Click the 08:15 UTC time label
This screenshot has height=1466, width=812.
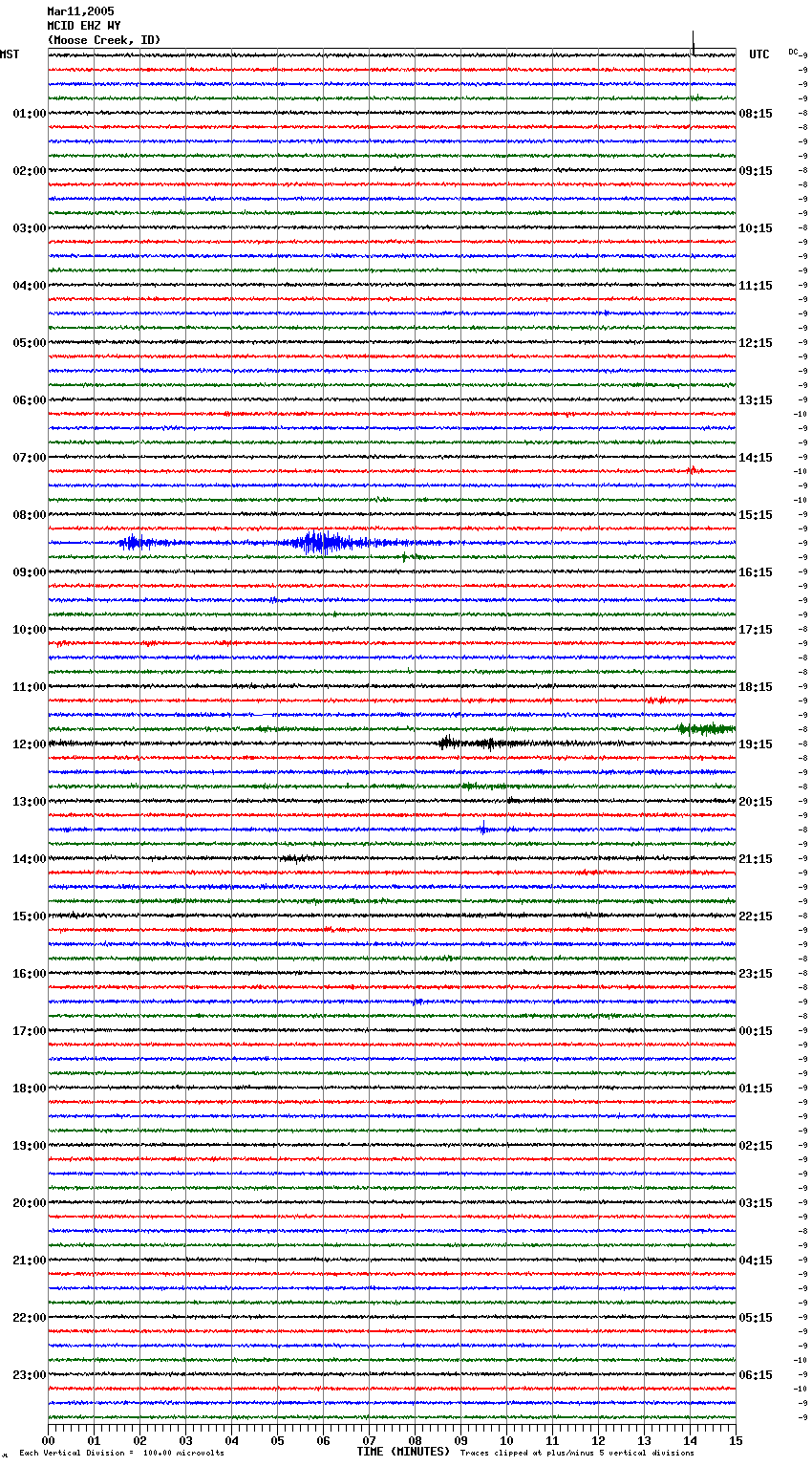click(x=756, y=114)
